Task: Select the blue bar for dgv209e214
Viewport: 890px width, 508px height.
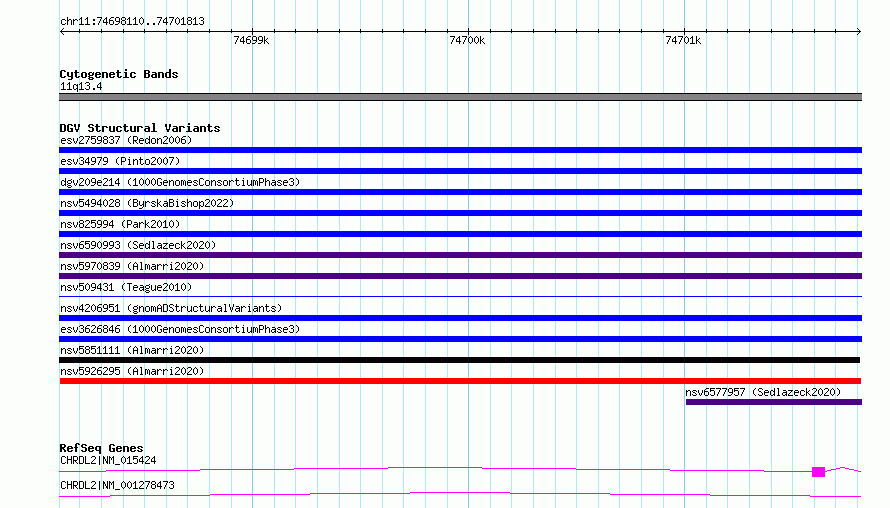Action: [460, 192]
